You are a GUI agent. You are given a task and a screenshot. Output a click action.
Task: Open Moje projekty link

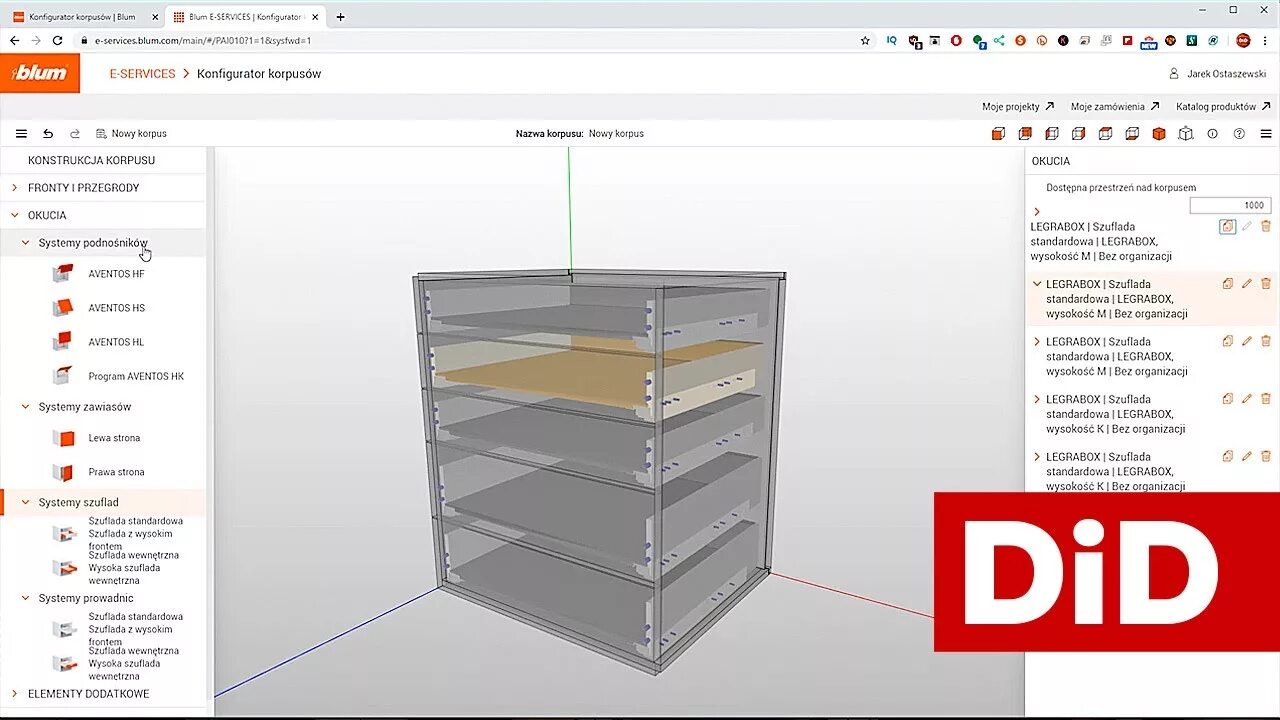coord(1018,106)
